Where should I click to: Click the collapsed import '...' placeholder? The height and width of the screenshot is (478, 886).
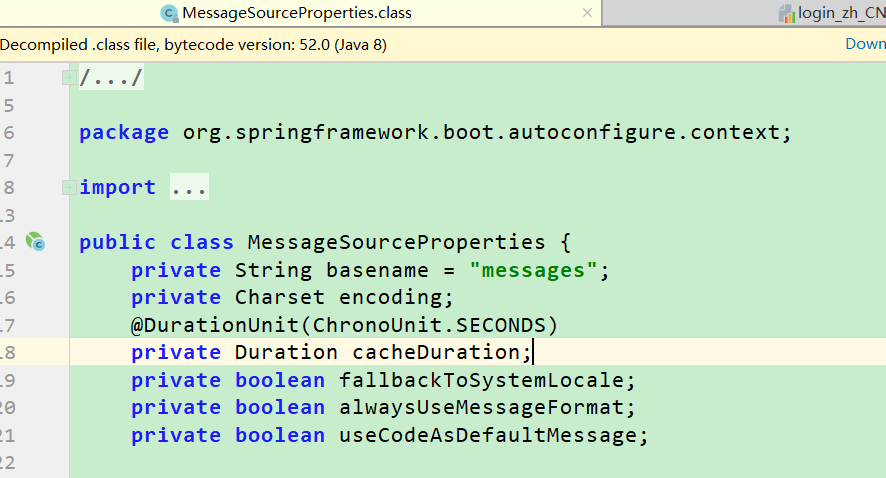pos(189,187)
